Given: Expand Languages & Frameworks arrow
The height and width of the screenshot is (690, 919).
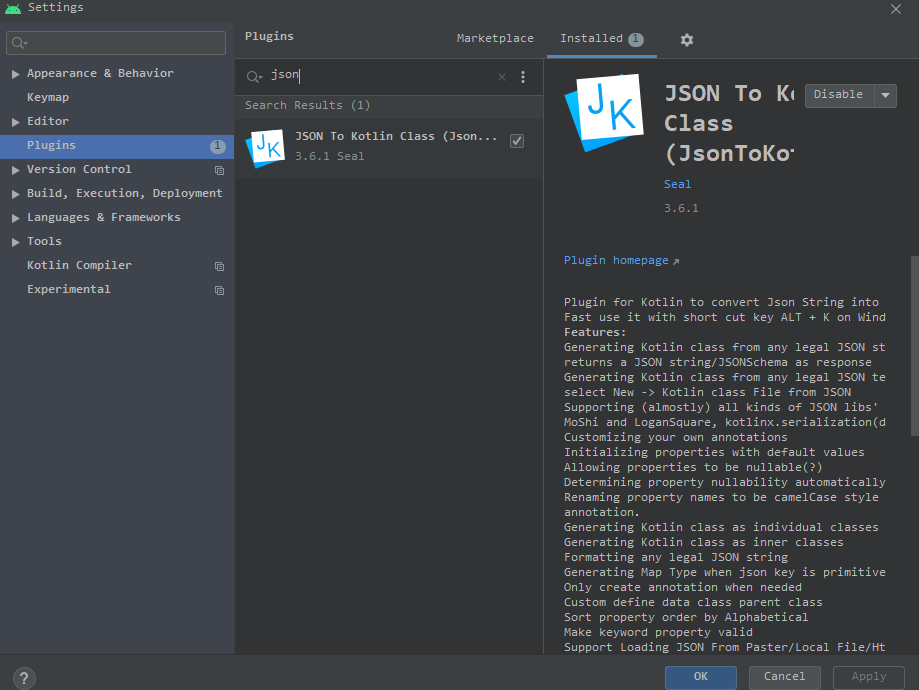Looking at the screenshot, I should (x=15, y=218).
